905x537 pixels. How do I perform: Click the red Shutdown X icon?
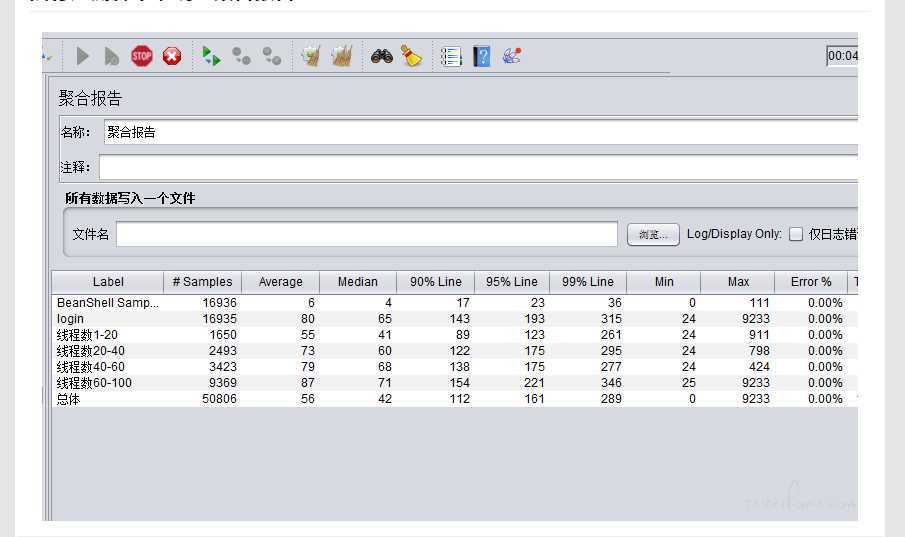click(171, 56)
